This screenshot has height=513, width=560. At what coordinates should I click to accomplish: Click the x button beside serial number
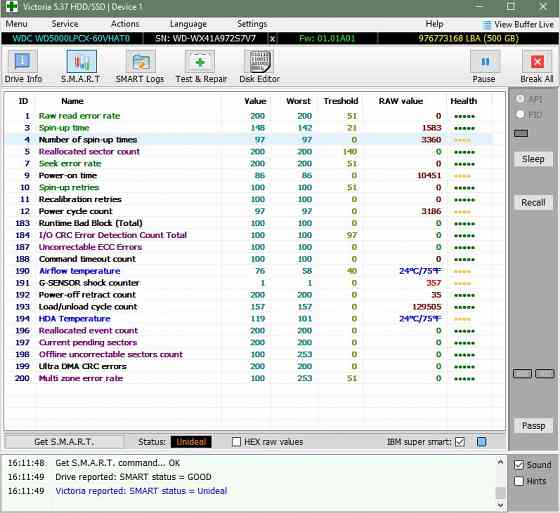point(272,39)
